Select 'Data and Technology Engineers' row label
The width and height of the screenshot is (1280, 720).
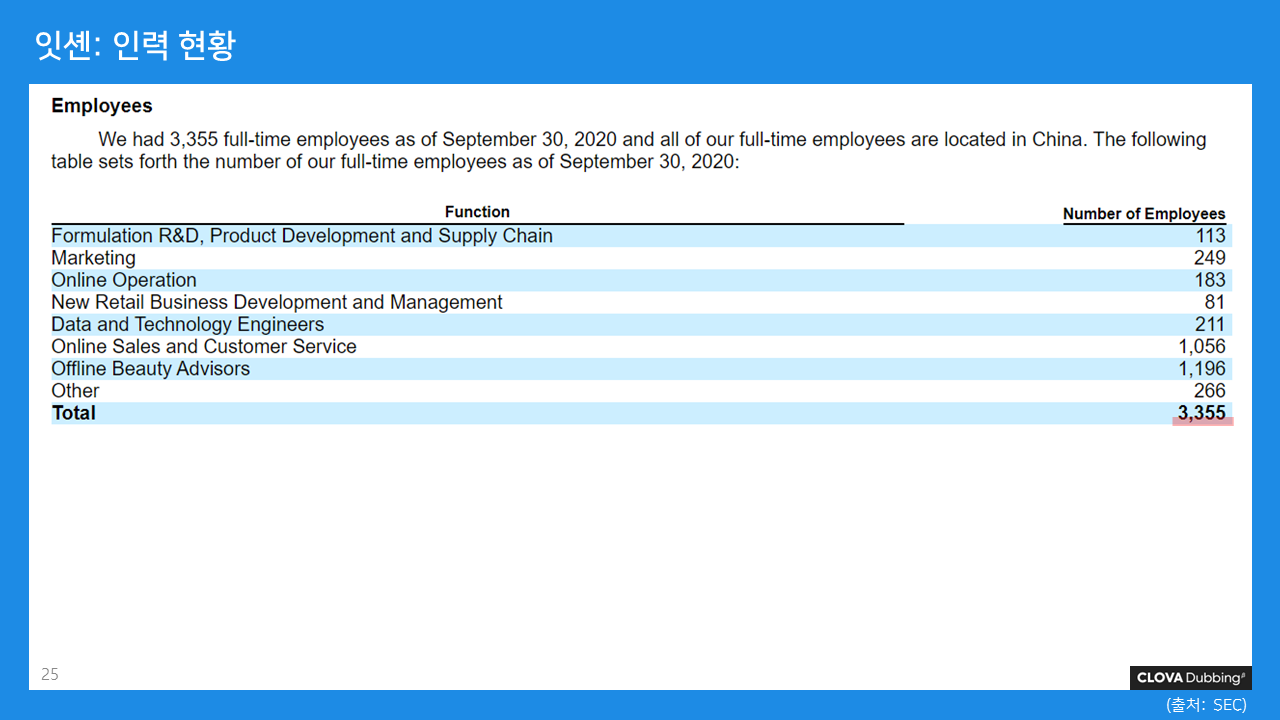pos(188,324)
